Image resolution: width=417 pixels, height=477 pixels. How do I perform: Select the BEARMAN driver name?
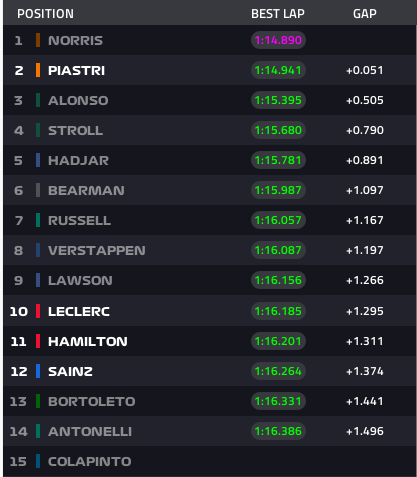[86, 190]
